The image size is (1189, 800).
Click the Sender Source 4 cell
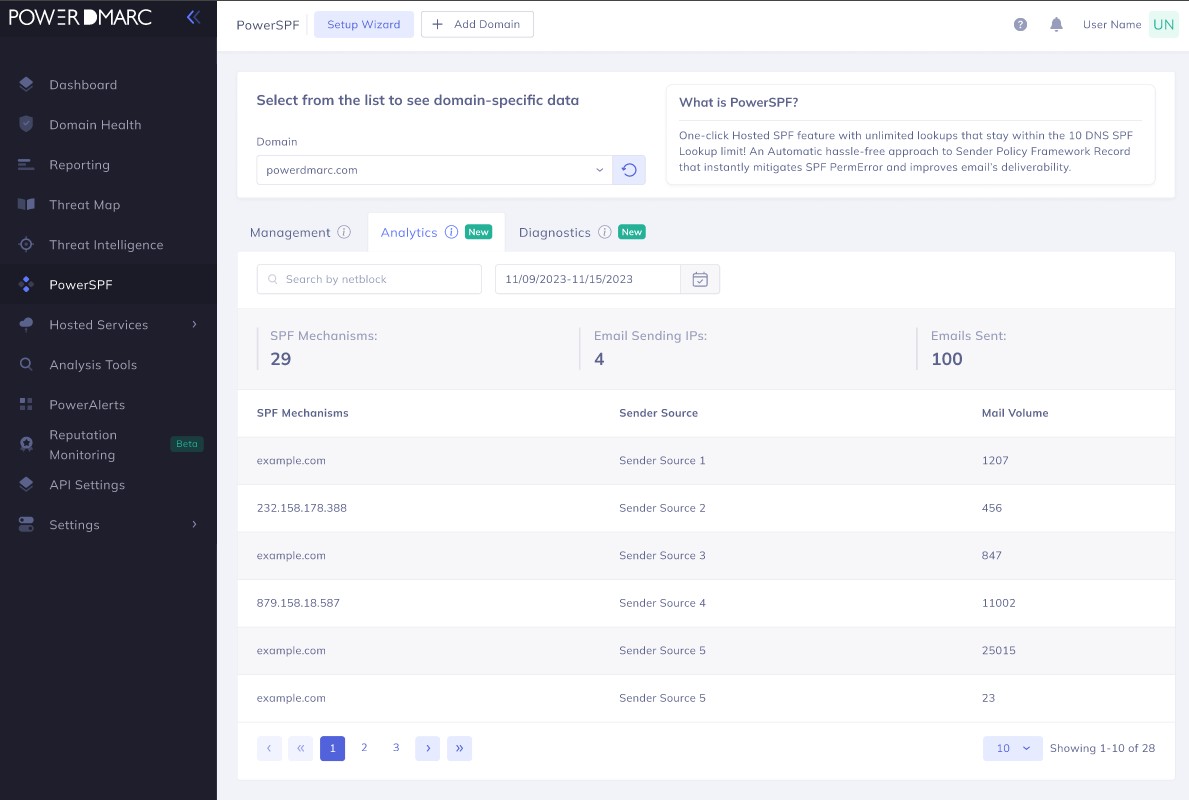(x=662, y=603)
